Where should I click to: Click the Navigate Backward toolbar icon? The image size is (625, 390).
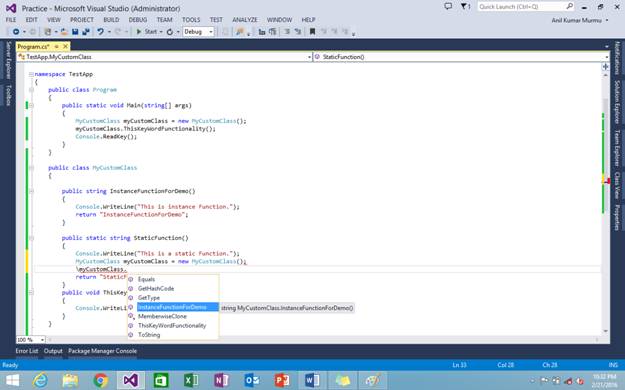coord(16,32)
